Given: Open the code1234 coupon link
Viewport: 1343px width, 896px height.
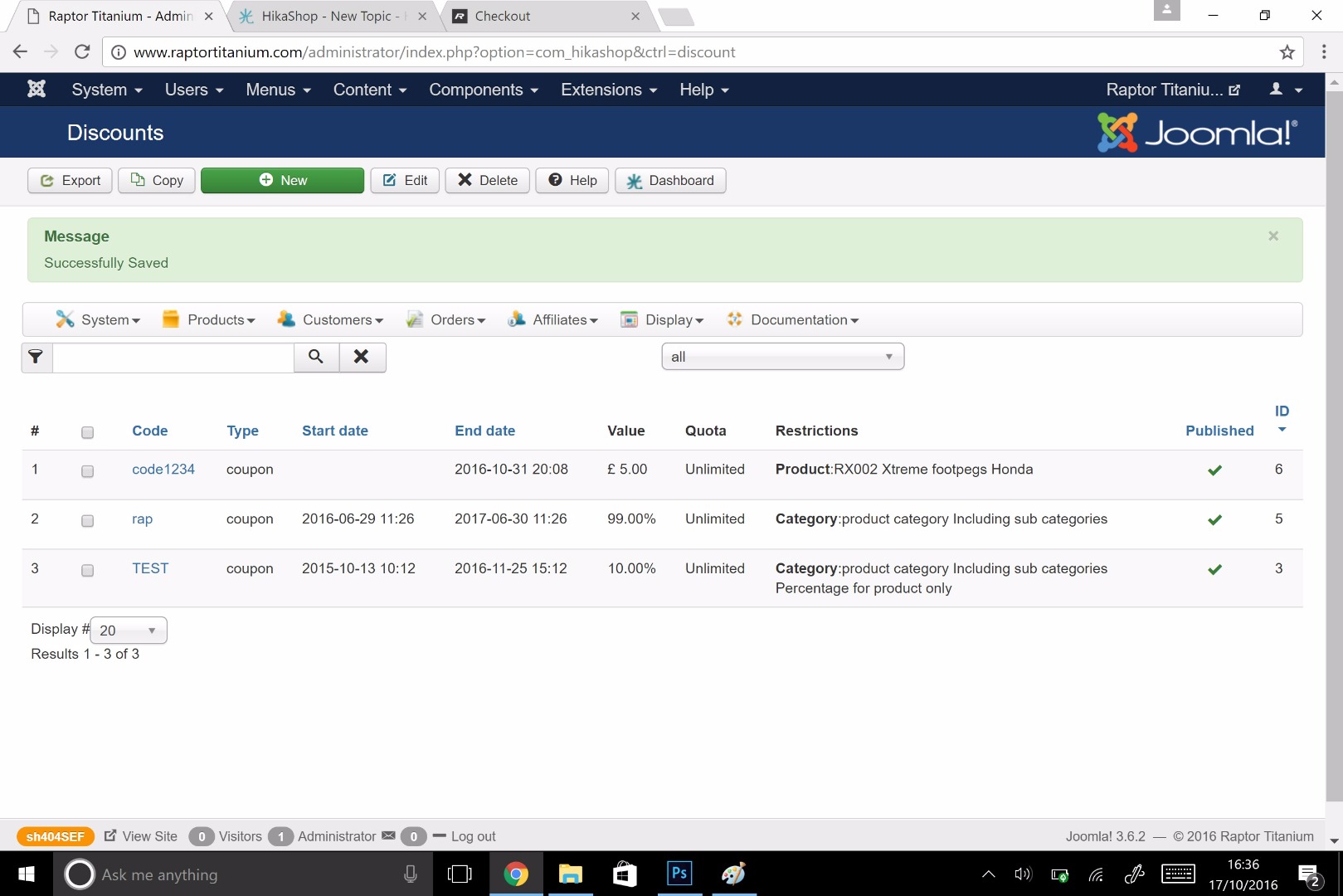Looking at the screenshot, I should click(x=163, y=470).
